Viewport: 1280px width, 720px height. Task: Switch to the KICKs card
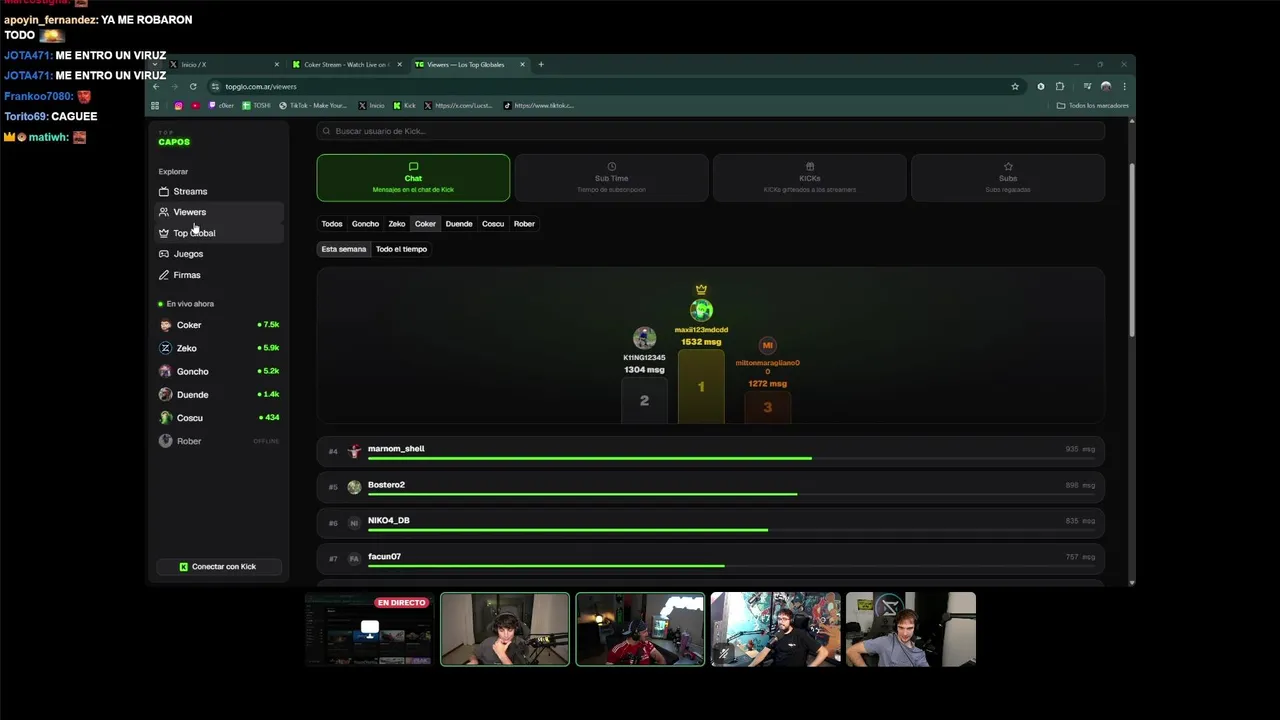pyautogui.click(x=810, y=177)
